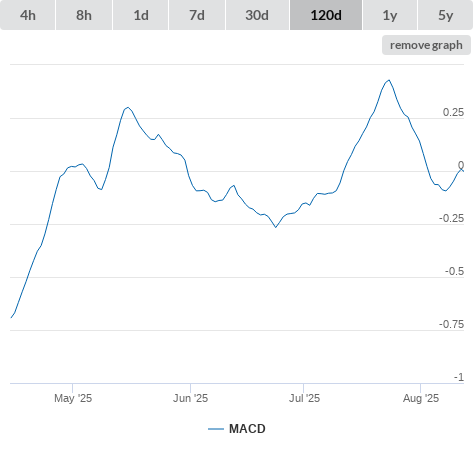Click the active 120d range tab

click(x=326, y=15)
